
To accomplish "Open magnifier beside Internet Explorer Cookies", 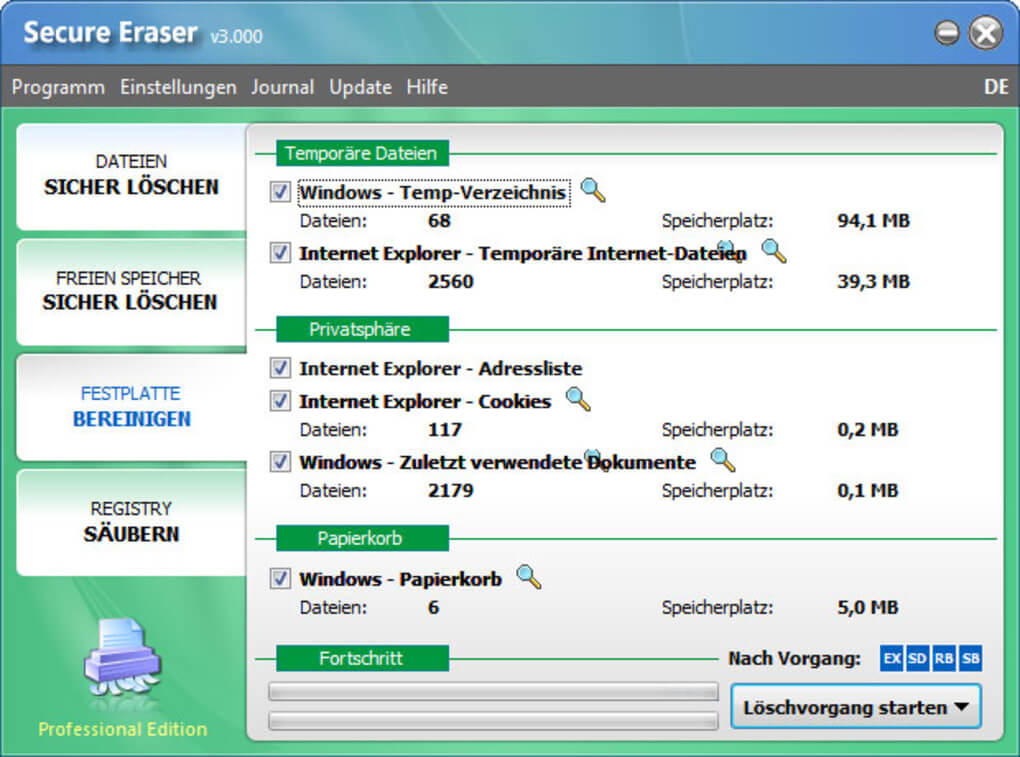I will [x=578, y=400].
